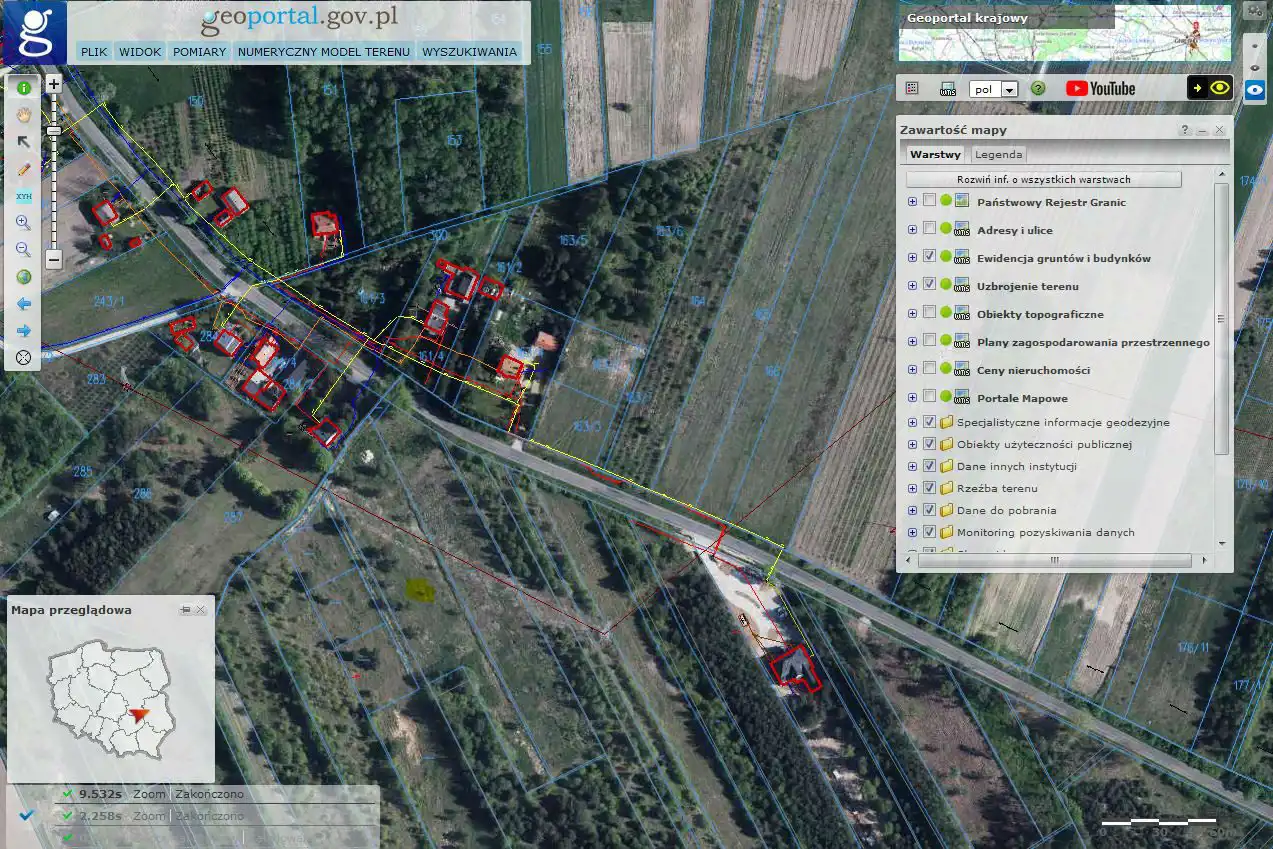Image resolution: width=1273 pixels, height=849 pixels.
Task: Show full extent with the globe icon
Action: click(23, 277)
